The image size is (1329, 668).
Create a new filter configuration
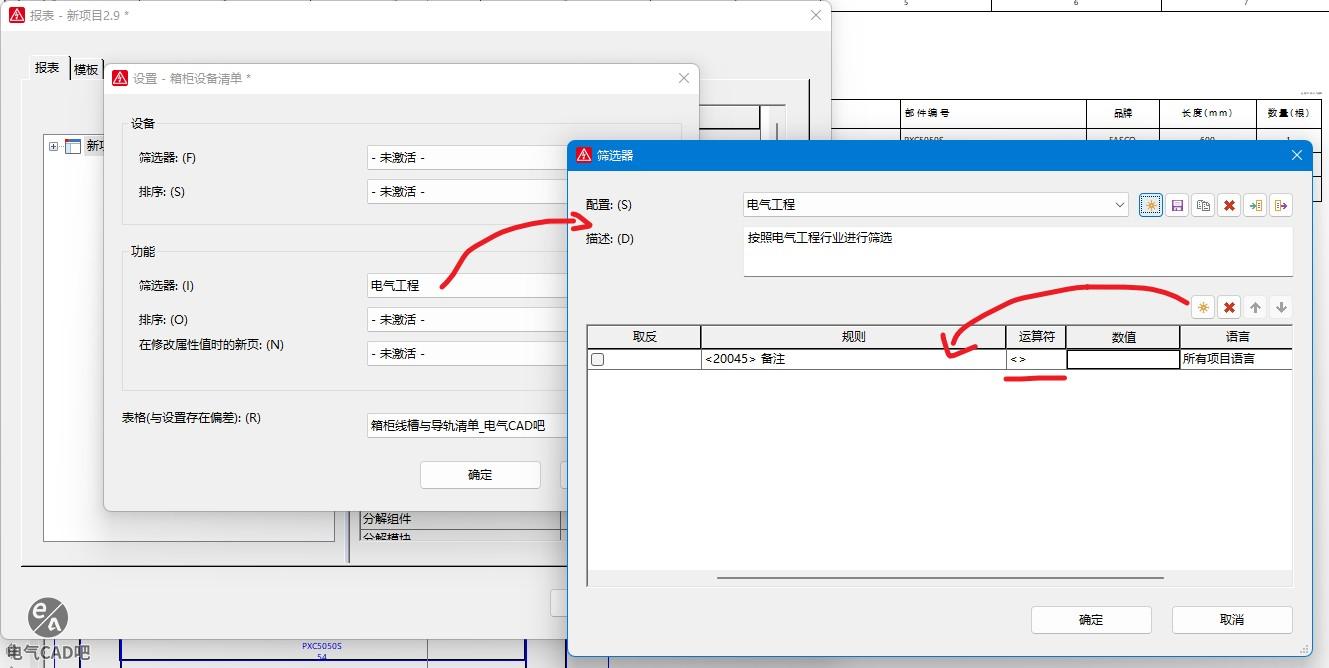pyautogui.click(x=1151, y=205)
